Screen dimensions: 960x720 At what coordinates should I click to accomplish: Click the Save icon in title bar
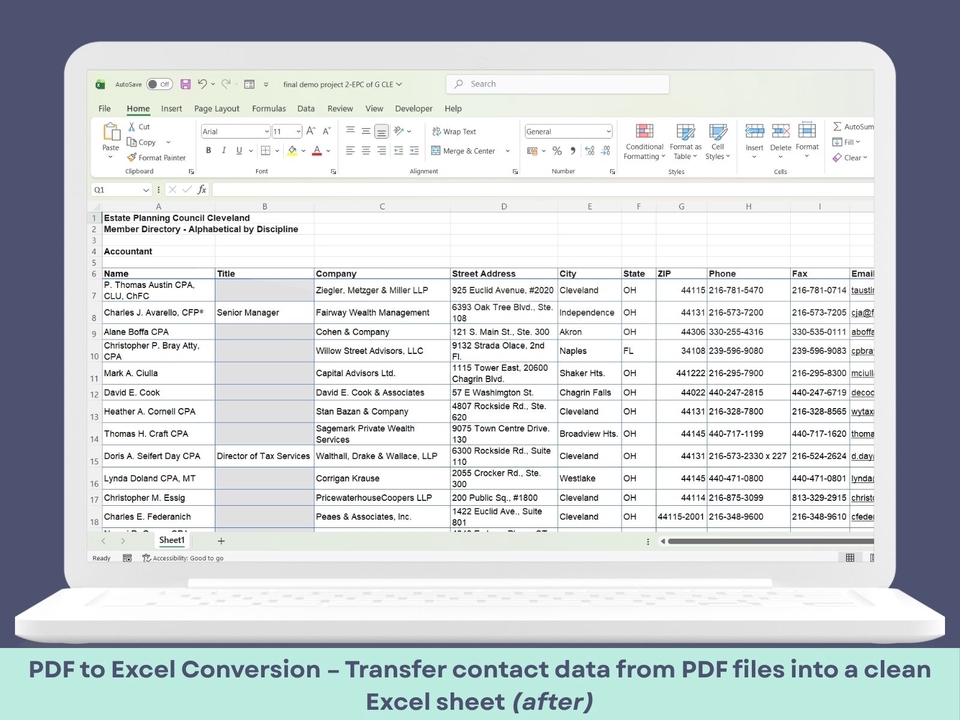tap(185, 85)
